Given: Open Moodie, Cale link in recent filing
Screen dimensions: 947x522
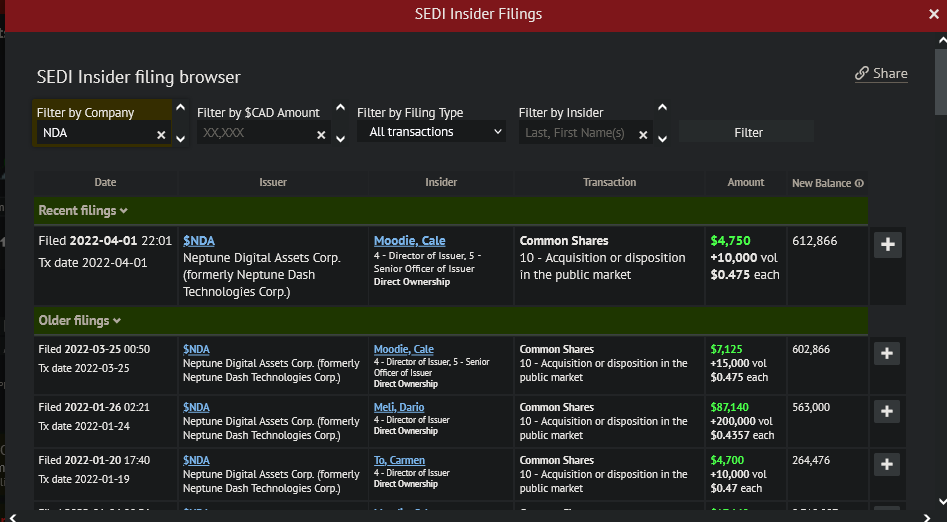Looking at the screenshot, I should click(409, 241).
